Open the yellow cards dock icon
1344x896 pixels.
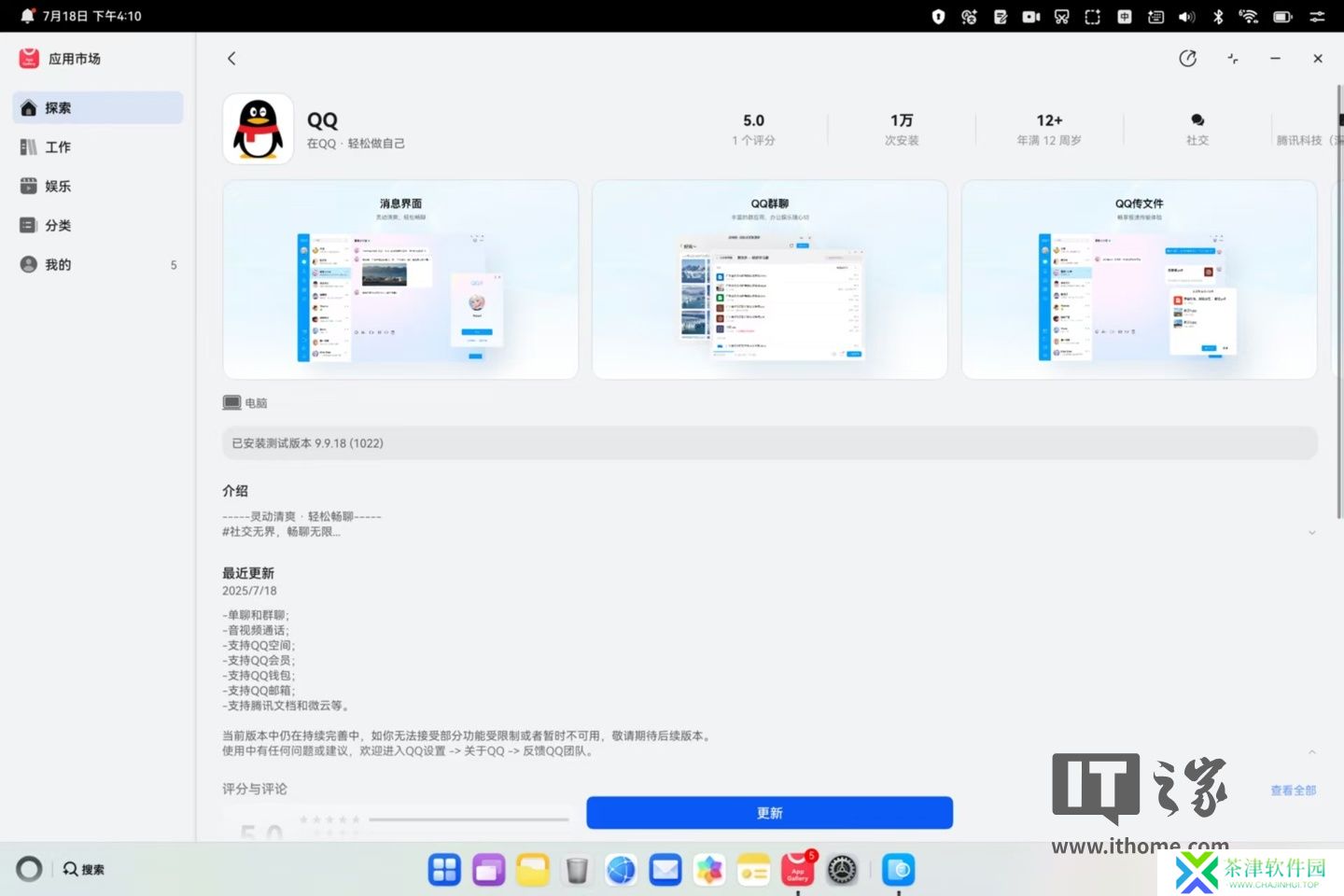point(753,870)
